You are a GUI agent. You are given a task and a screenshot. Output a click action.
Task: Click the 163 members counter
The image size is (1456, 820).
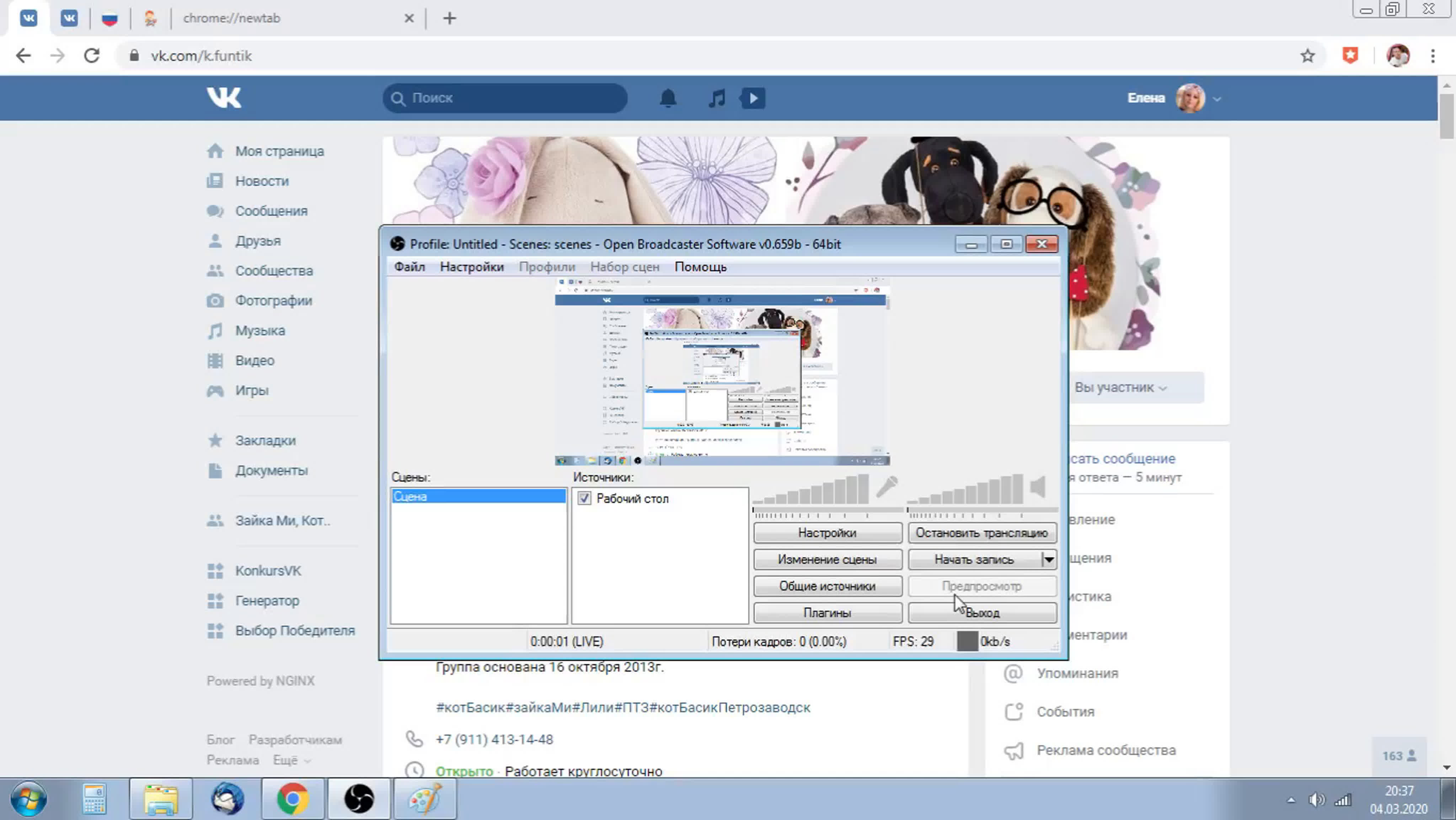pos(1399,756)
